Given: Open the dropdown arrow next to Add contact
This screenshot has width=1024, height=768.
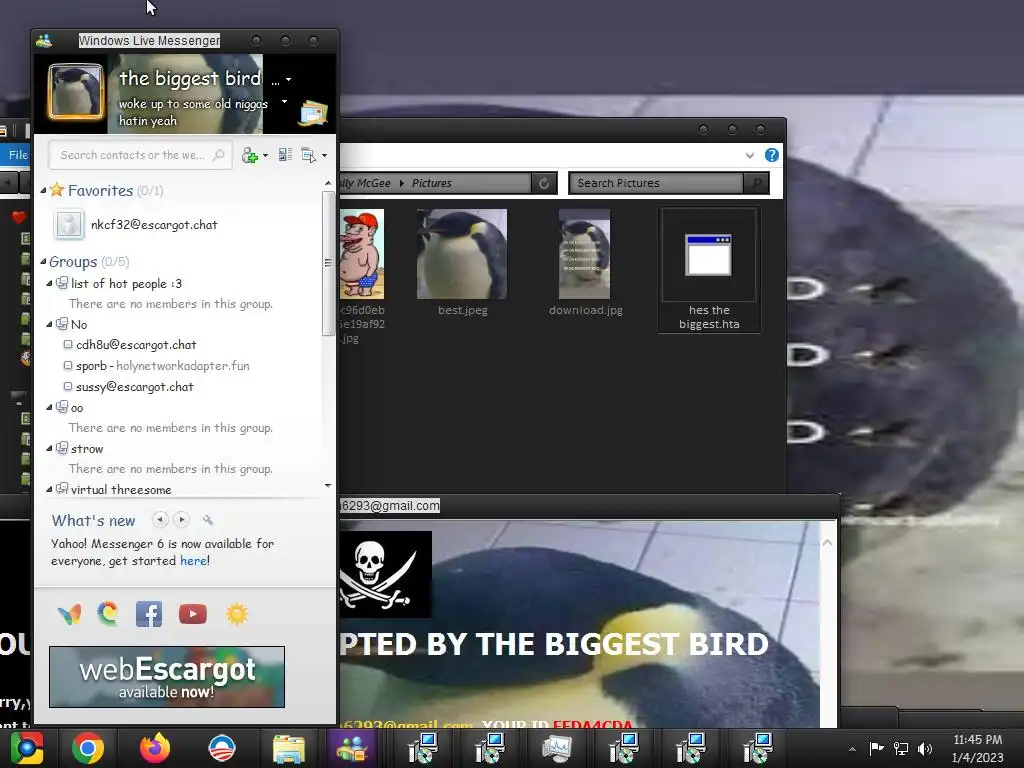Looking at the screenshot, I should pos(265,155).
